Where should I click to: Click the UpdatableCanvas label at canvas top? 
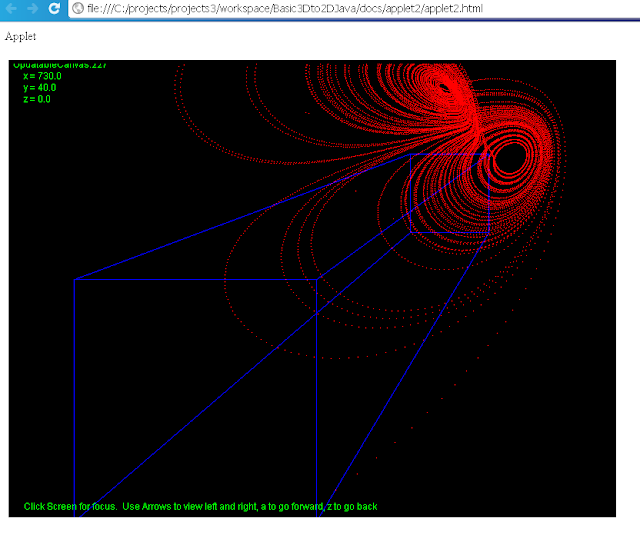[60, 65]
